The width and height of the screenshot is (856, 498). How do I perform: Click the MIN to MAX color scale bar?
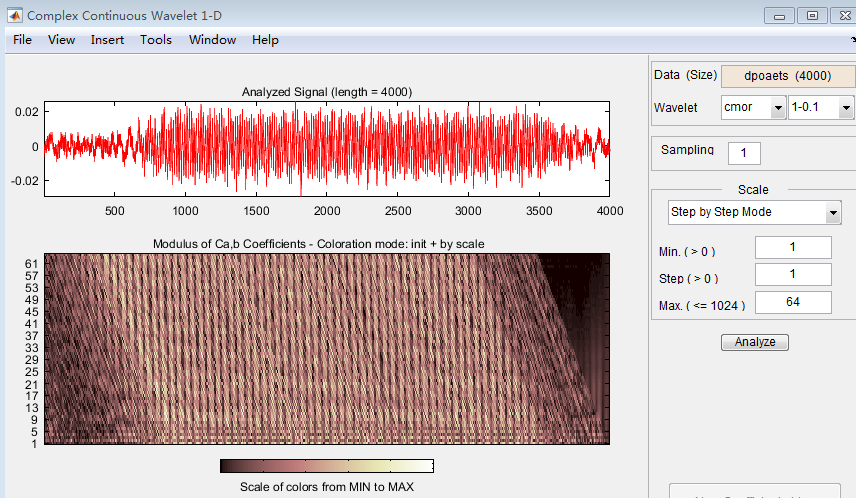(x=326, y=466)
